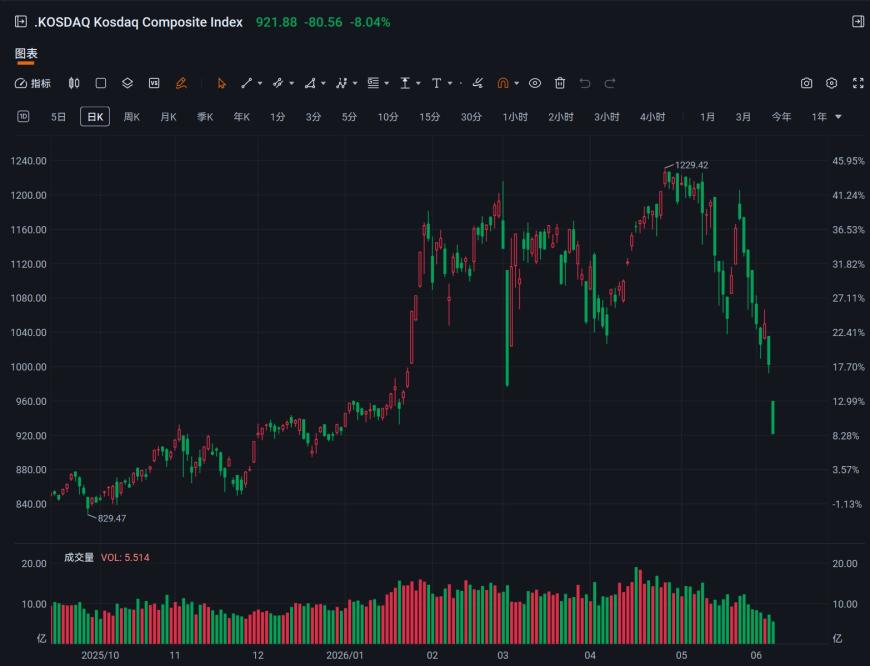Choose the 1小时 interval
Viewport: 870px width, 666px height.
pos(515,117)
